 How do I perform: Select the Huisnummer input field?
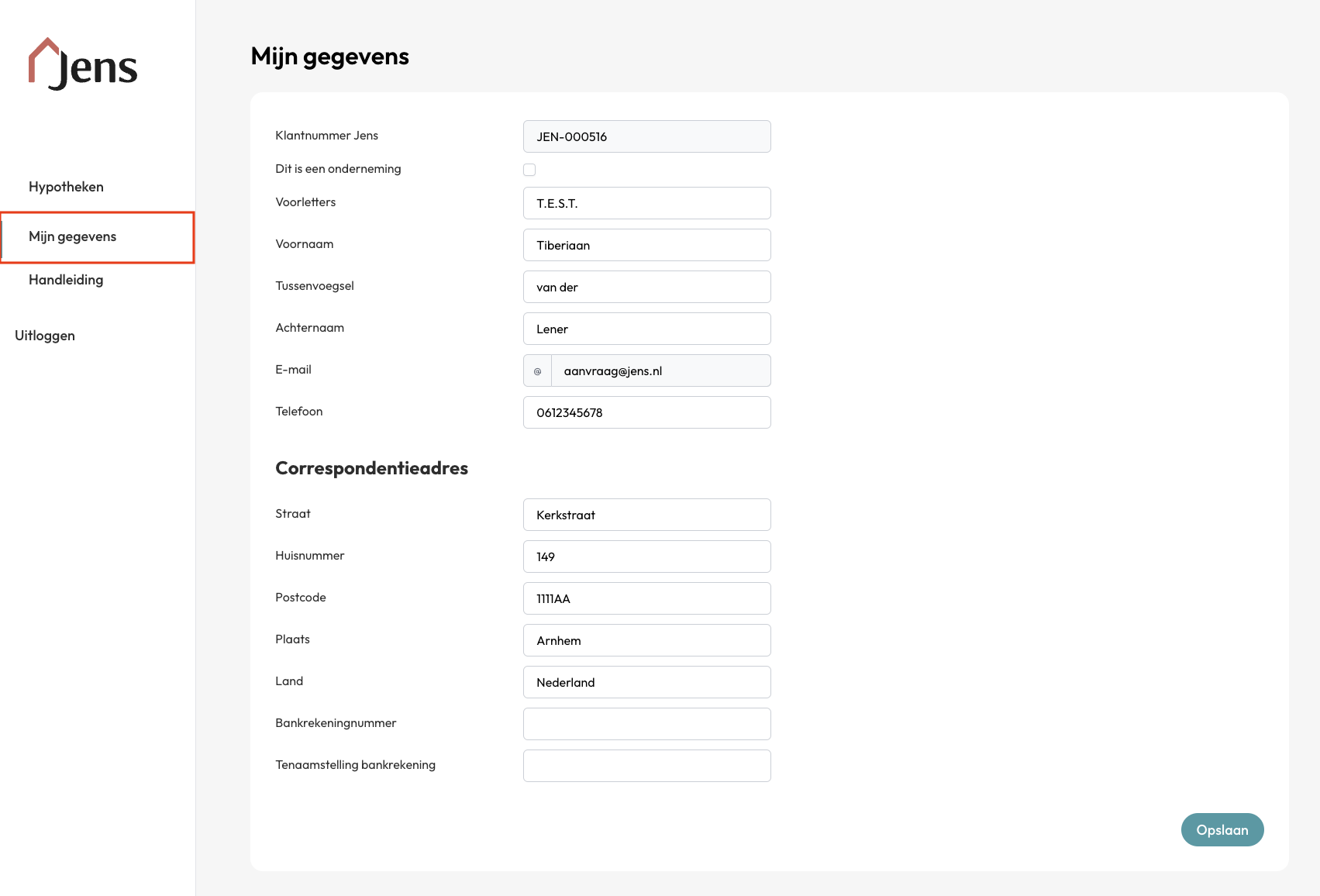(x=646, y=557)
